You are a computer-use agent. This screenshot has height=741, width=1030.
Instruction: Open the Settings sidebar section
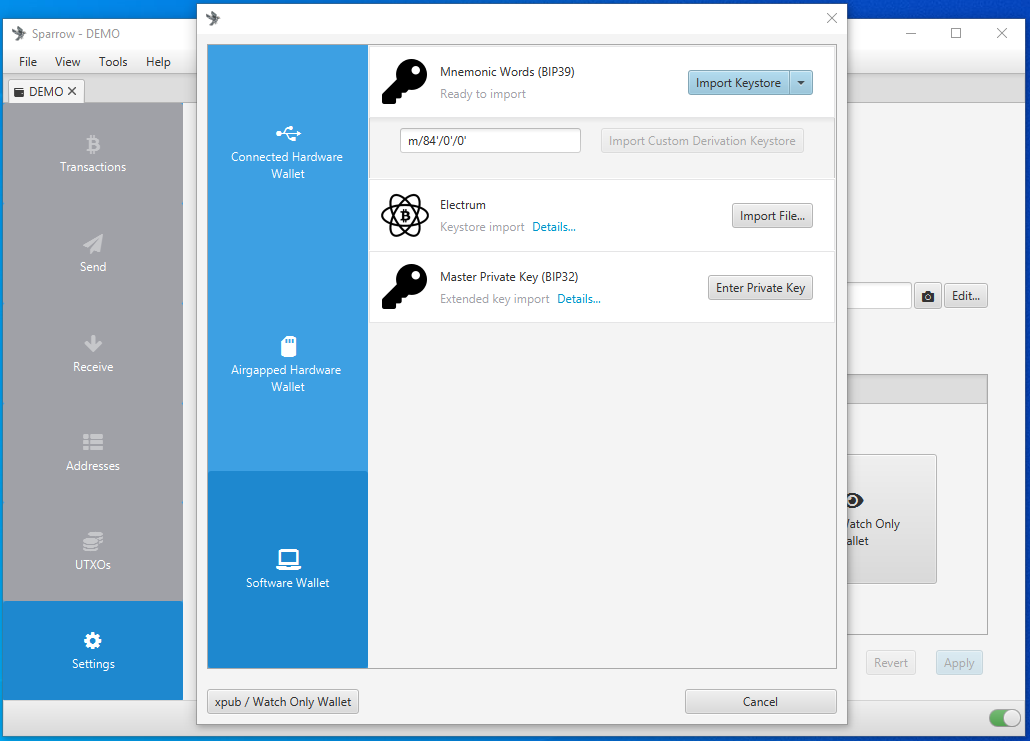[x=93, y=650]
